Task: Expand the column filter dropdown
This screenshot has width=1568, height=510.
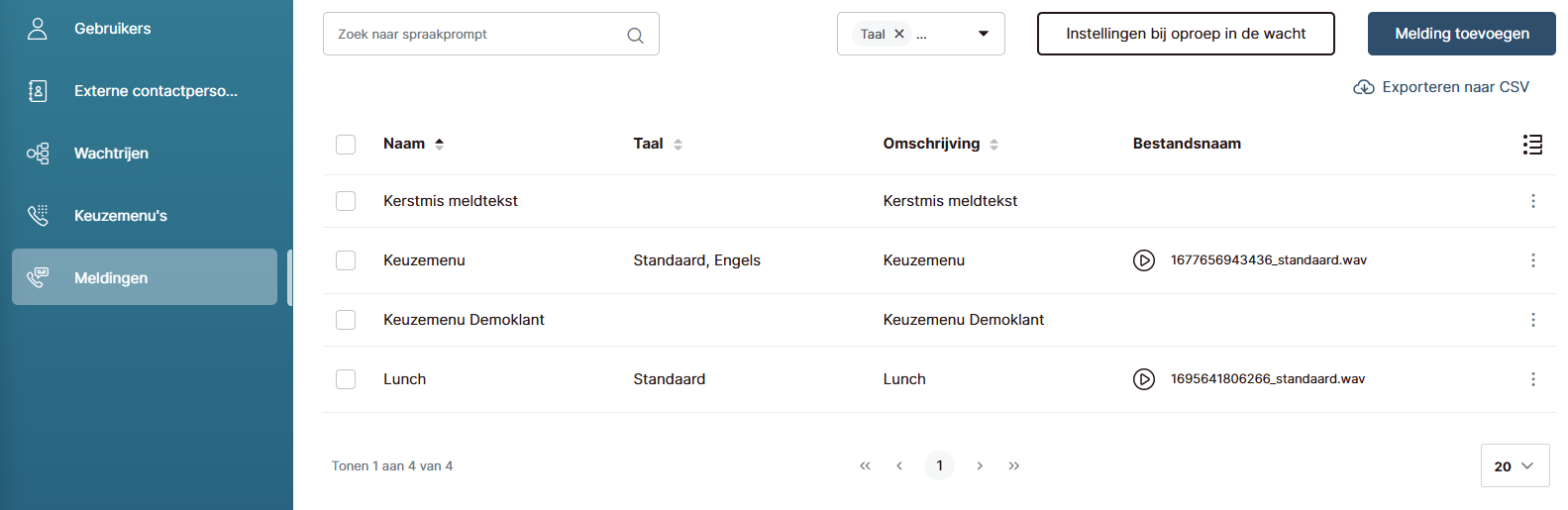Action: [x=983, y=34]
